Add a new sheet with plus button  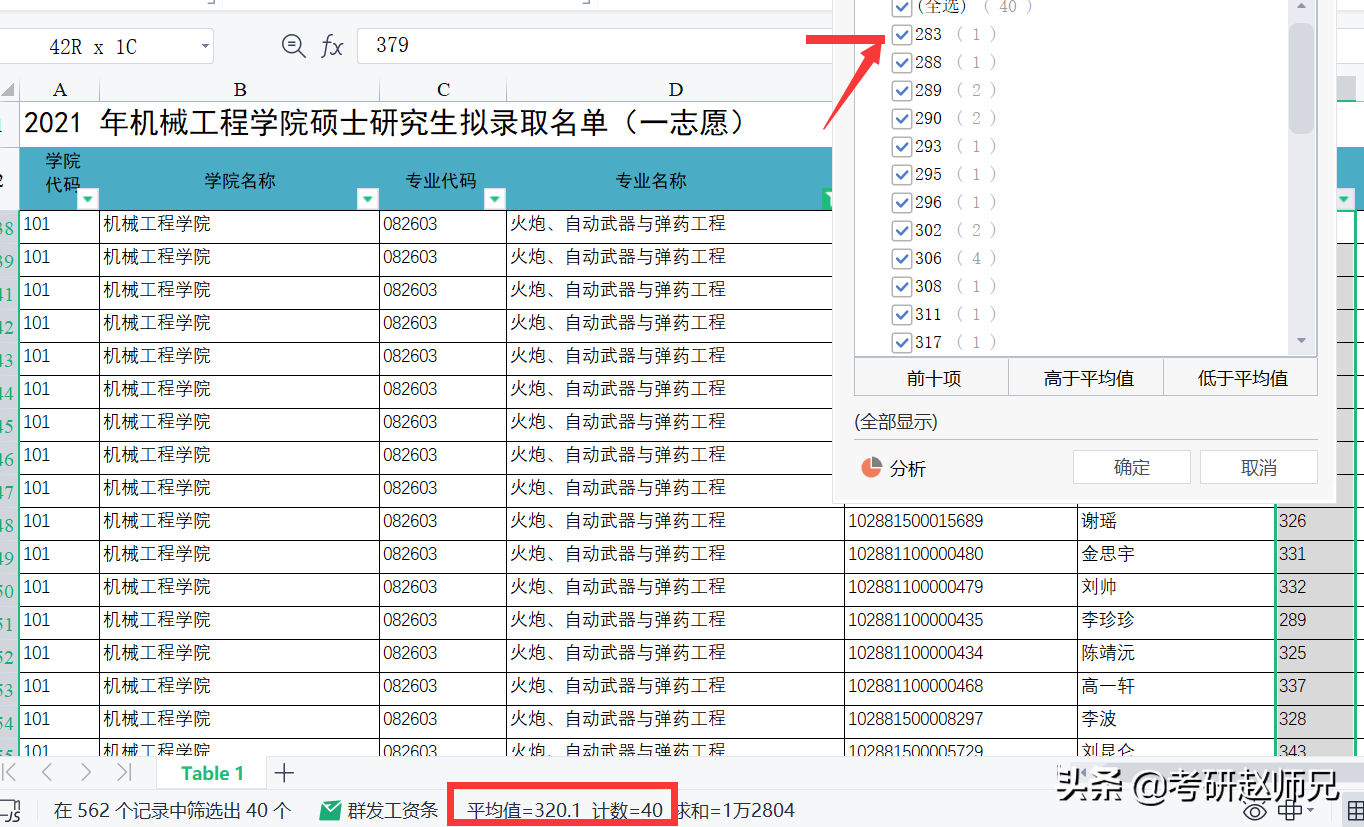[286, 772]
